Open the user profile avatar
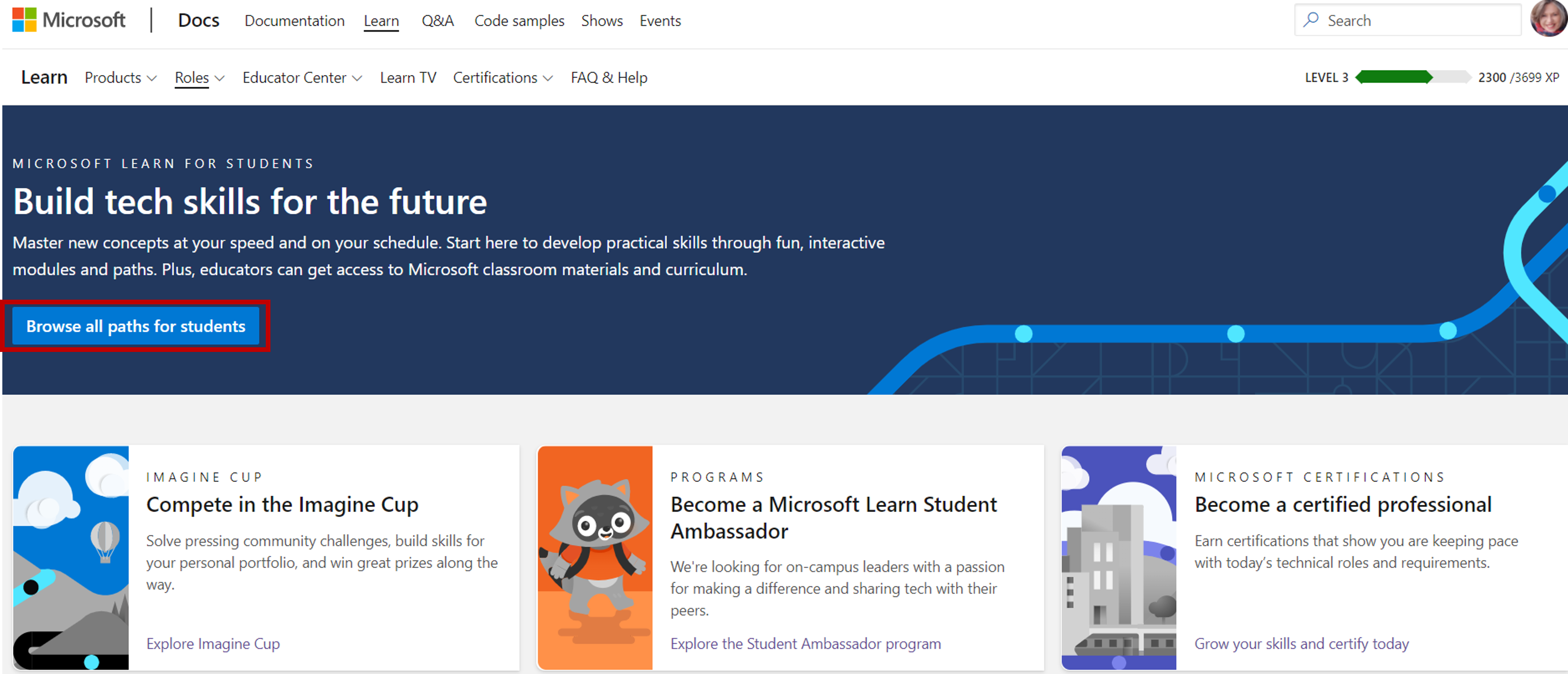Image resolution: width=1568 pixels, height=674 pixels. point(1548,19)
